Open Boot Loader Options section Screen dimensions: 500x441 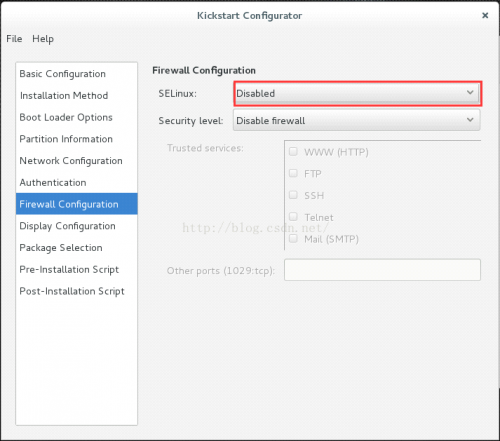pos(76,117)
